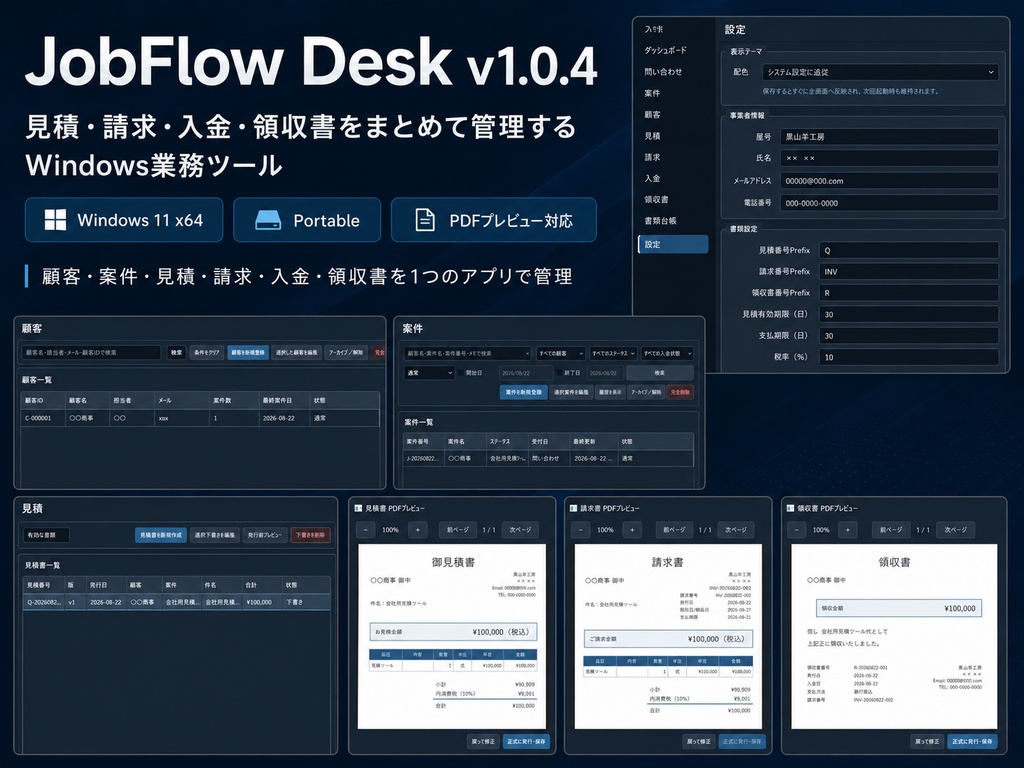Zoom out with minus in the 見積書 preview
The image size is (1024, 768).
366,530
